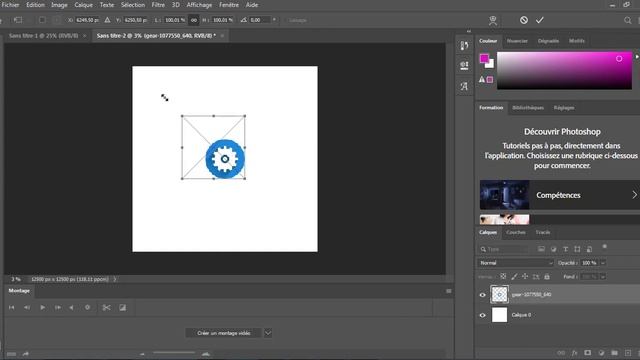Cancel the transformation with the circle-slash icon

pos(524,20)
